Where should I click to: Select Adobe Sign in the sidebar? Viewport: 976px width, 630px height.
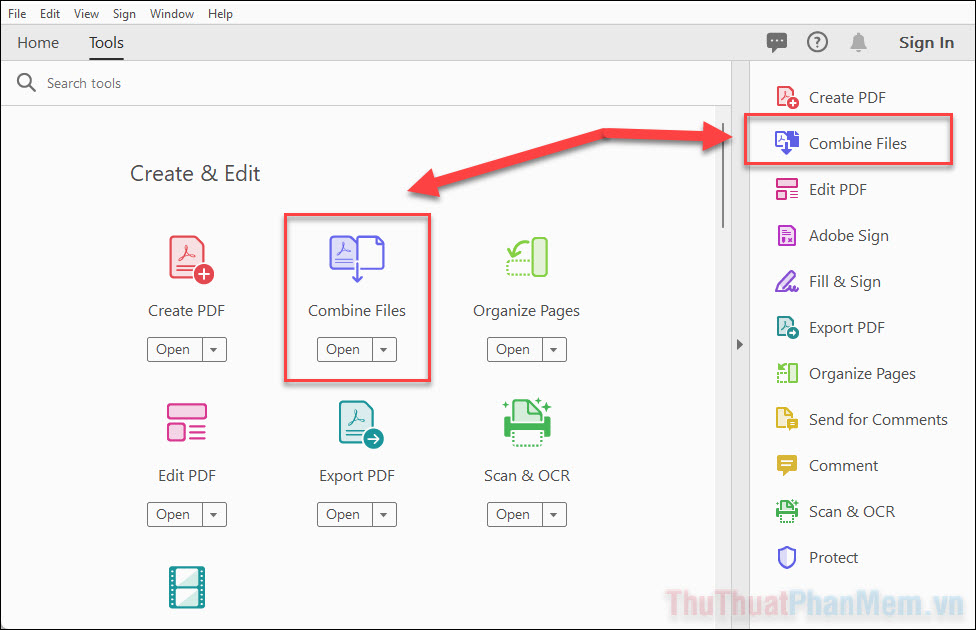849,235
